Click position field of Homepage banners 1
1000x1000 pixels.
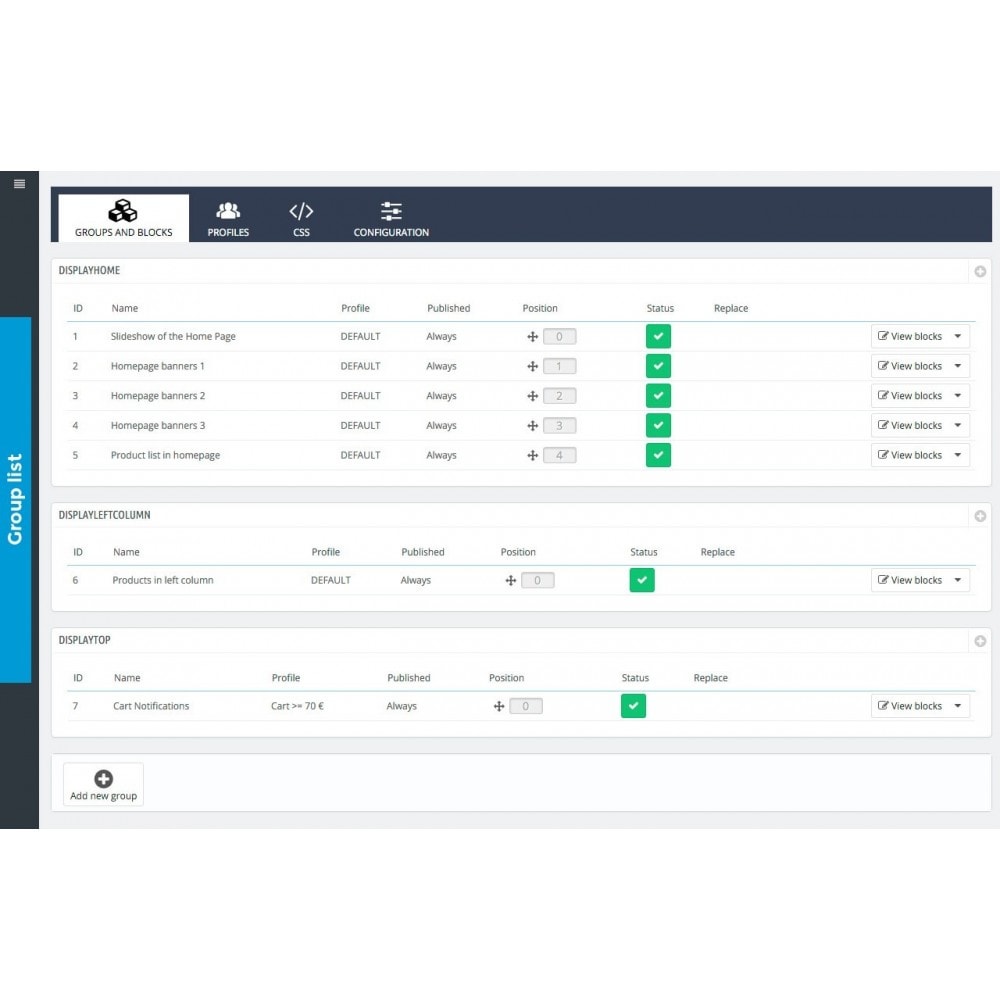559,367
